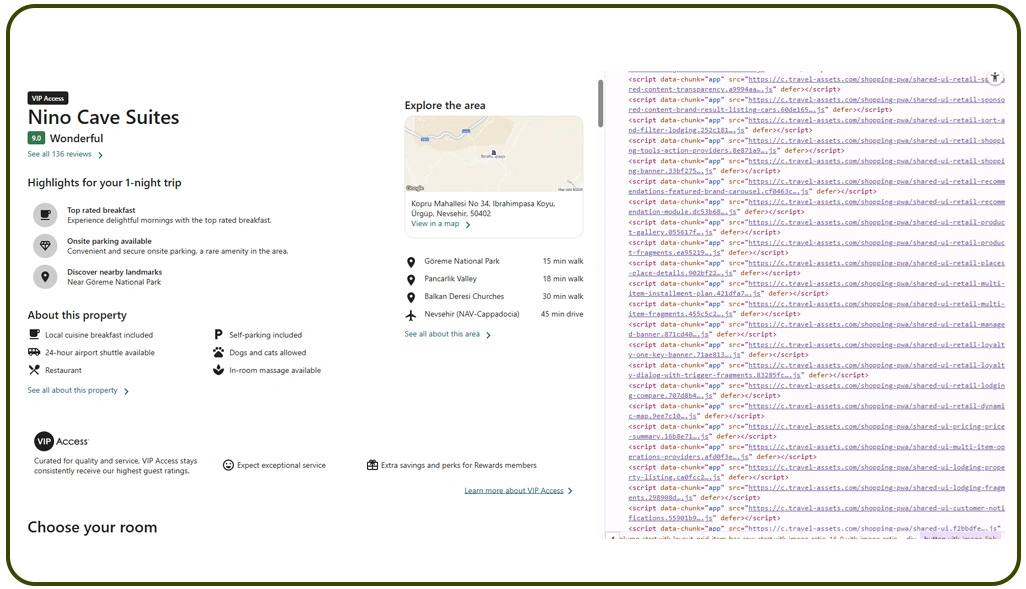Click the paw icon for dogs and cats allowed
The image size is (1026, 589).
coord(219,352)
